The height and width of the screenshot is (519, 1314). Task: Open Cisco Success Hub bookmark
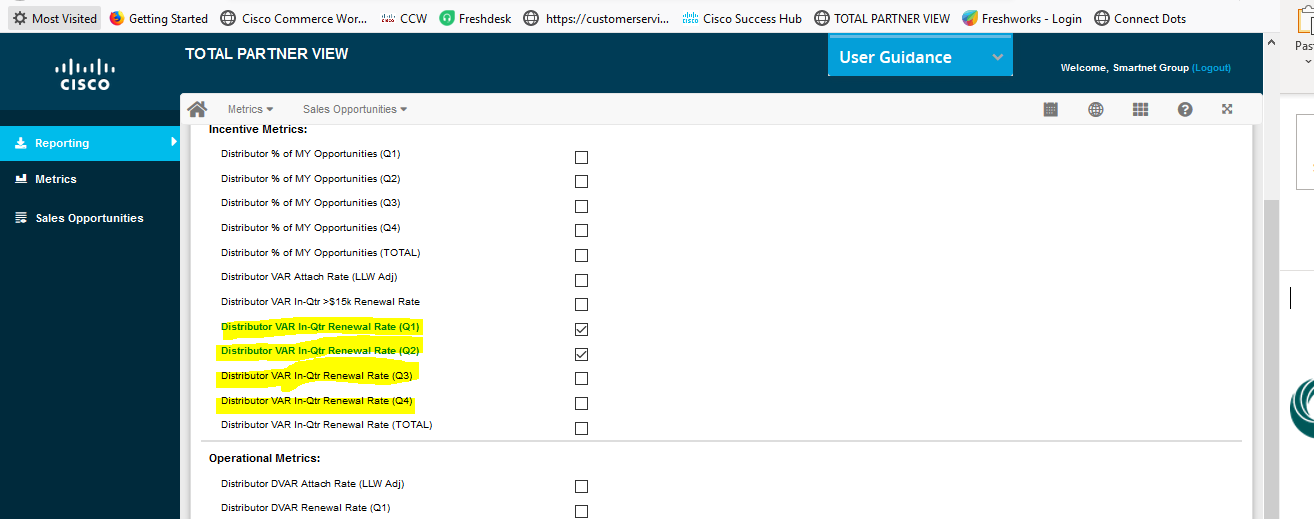pyautogui.click(x=742, y=18)
